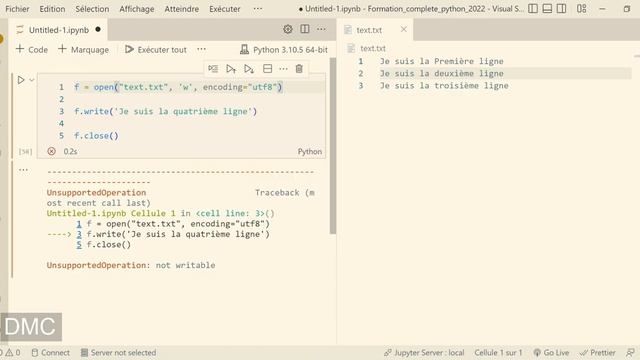640x360 pixels.
Task: Open notebook settings gear
Action: click(x=288, y=29)
